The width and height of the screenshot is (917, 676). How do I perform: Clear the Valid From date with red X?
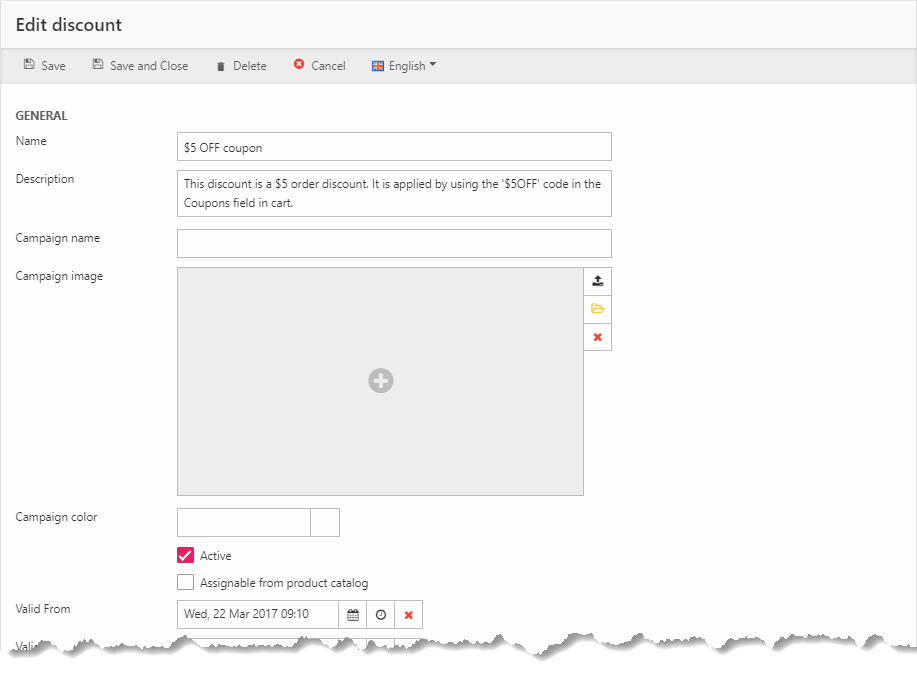click(x=409, y=615)
